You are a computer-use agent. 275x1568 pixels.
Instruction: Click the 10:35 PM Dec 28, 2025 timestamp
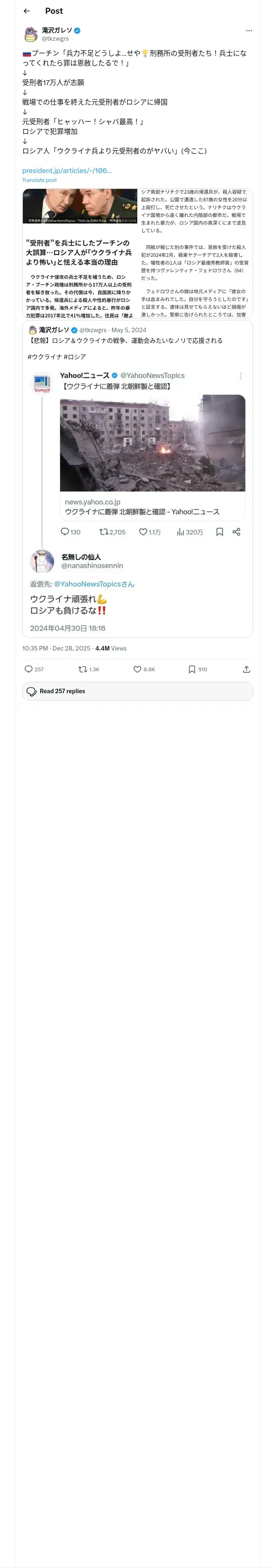[56, 648]
